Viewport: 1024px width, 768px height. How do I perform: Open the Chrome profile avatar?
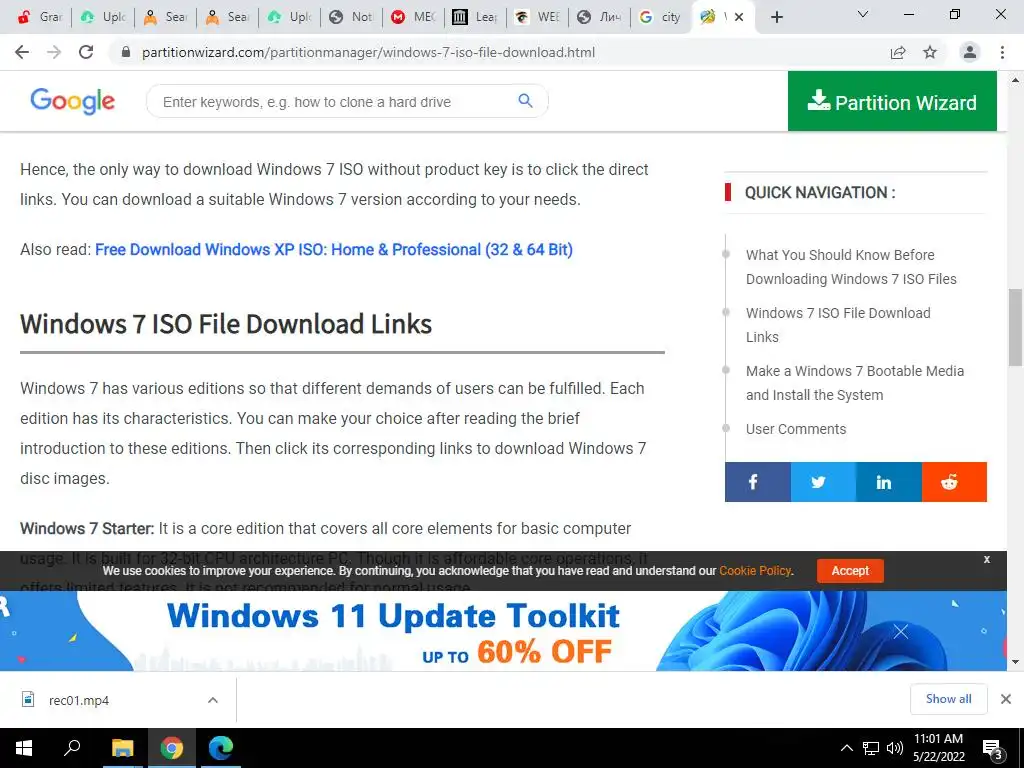click(970, 52)
